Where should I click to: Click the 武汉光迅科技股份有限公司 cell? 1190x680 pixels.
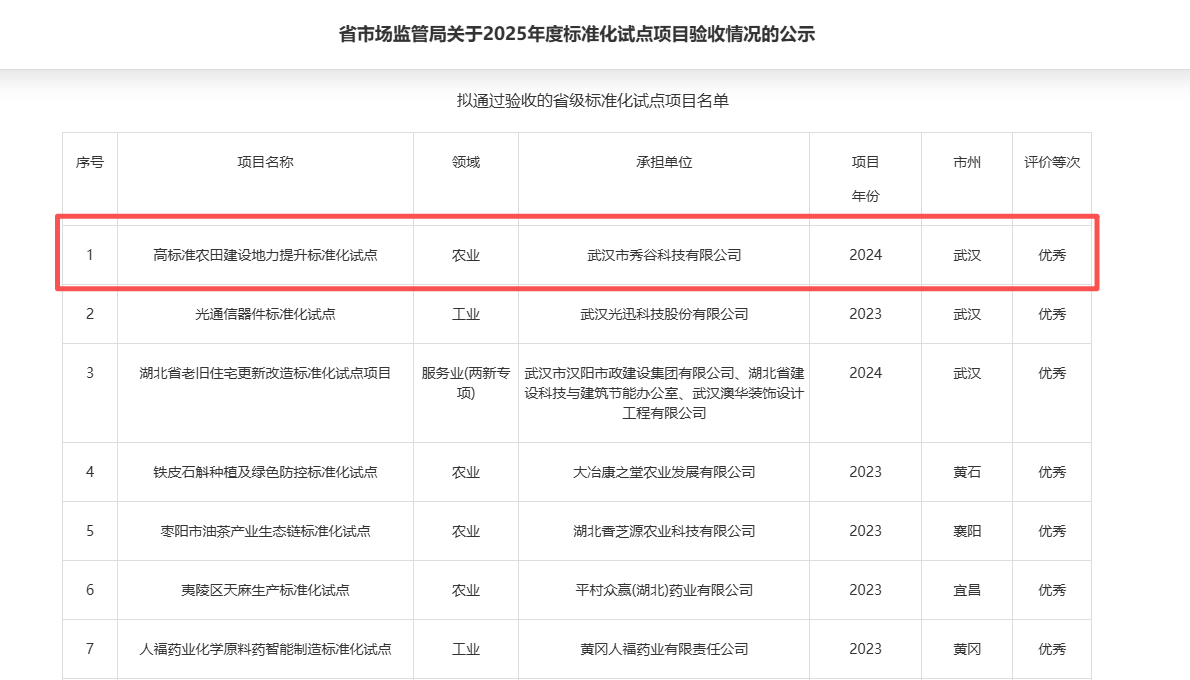(664, 314)
